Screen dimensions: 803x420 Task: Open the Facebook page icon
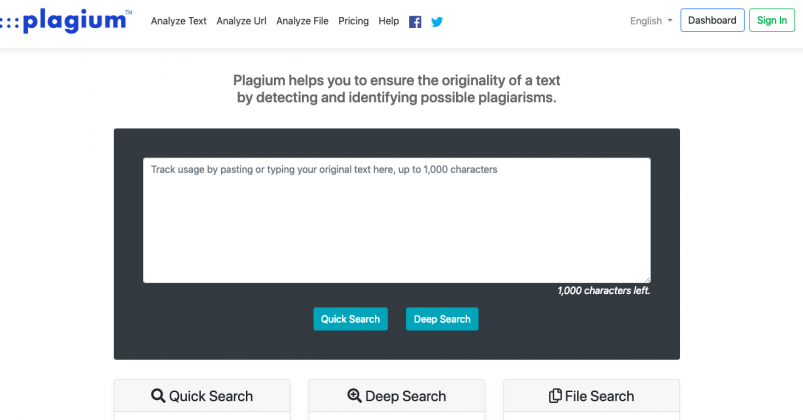point(415,22)
